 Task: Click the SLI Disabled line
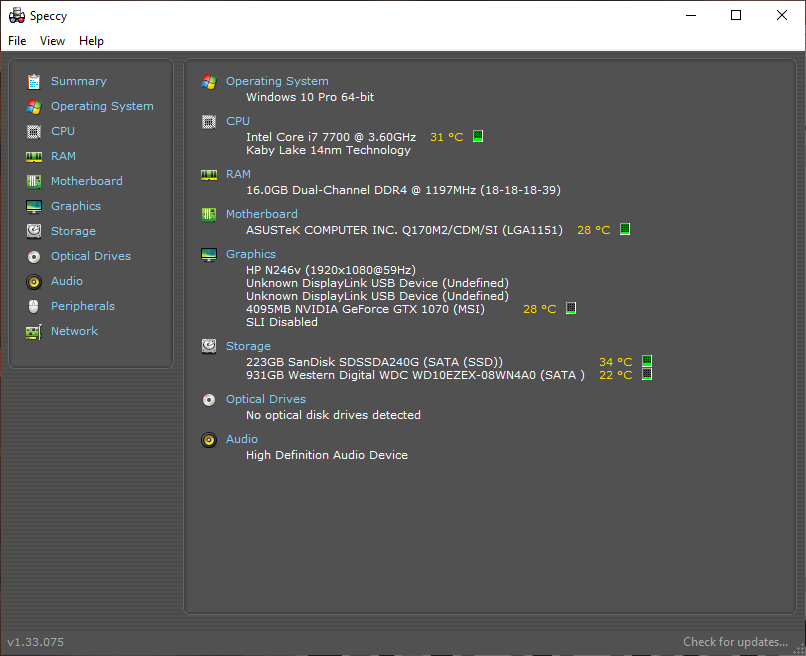click(282, 322)
